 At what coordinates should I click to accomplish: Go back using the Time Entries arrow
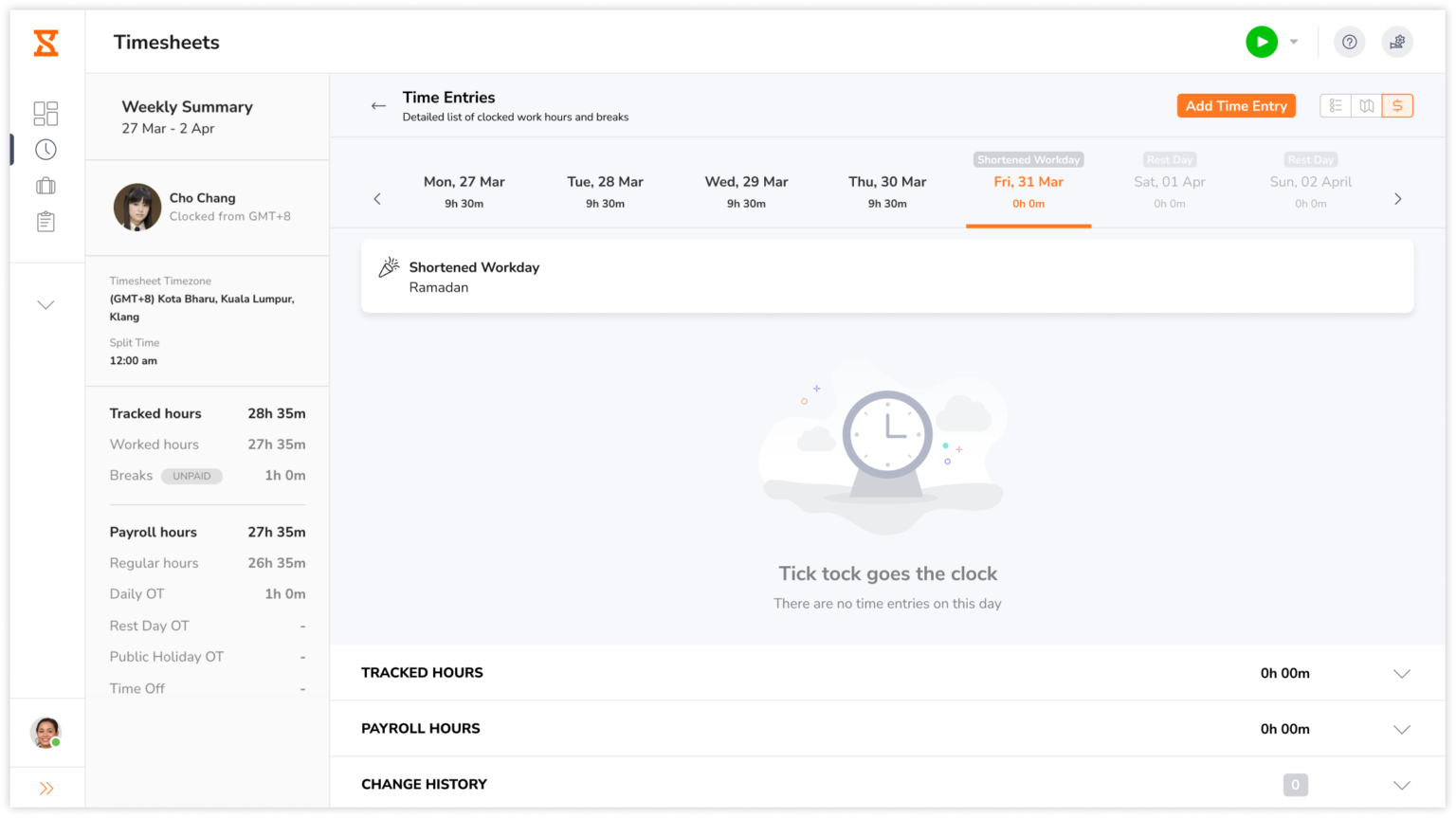point(378,106)
